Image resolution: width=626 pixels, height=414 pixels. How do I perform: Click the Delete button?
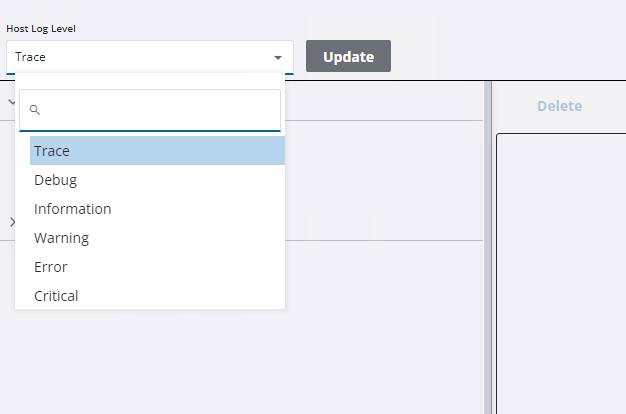559,106
